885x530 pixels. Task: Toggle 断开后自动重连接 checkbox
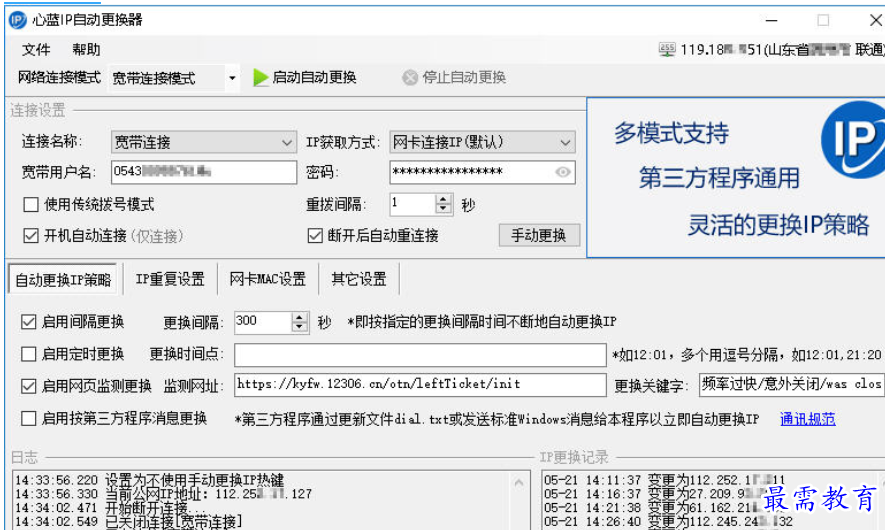click(315, 235)
